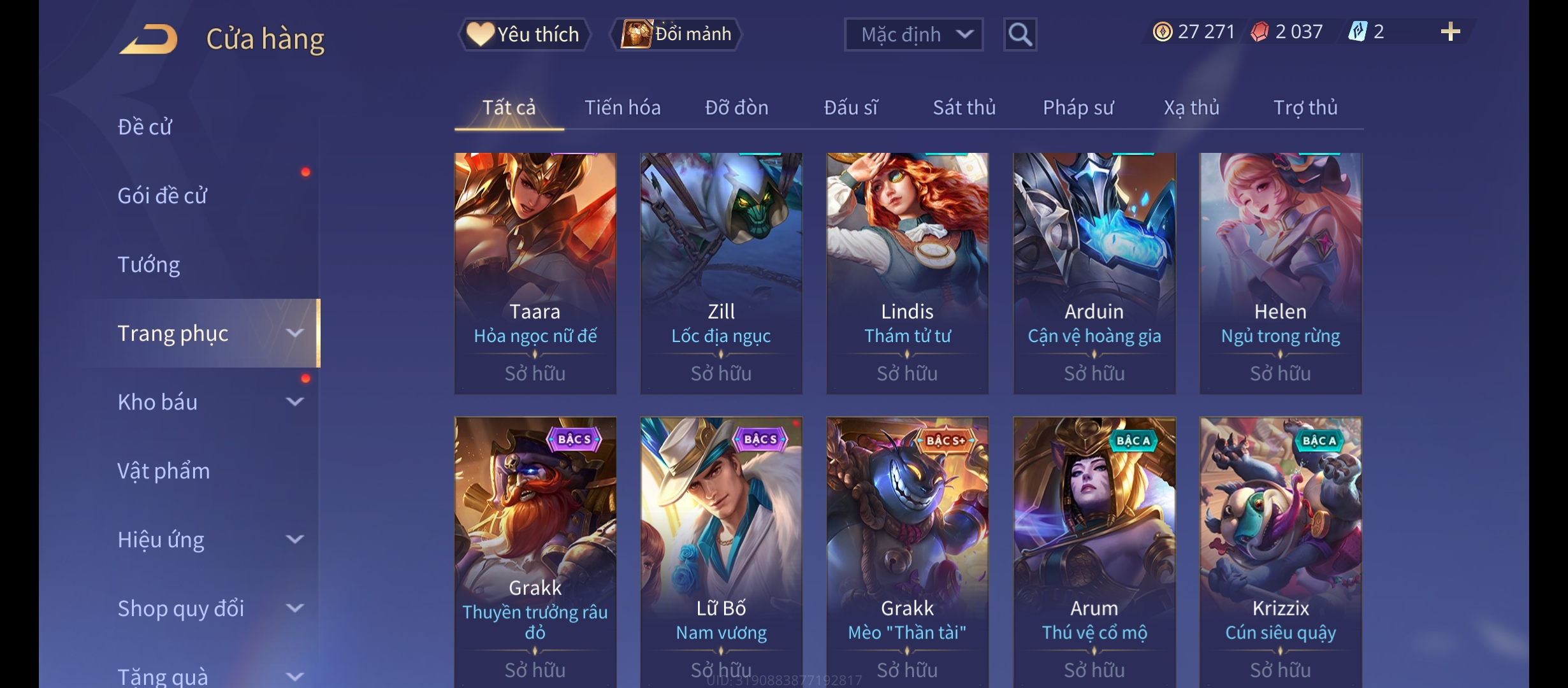Viewport: 1568px width, 688px height.
Task: Open Đổi mảnh fragment exchange
Action: (x=676, y=34)
